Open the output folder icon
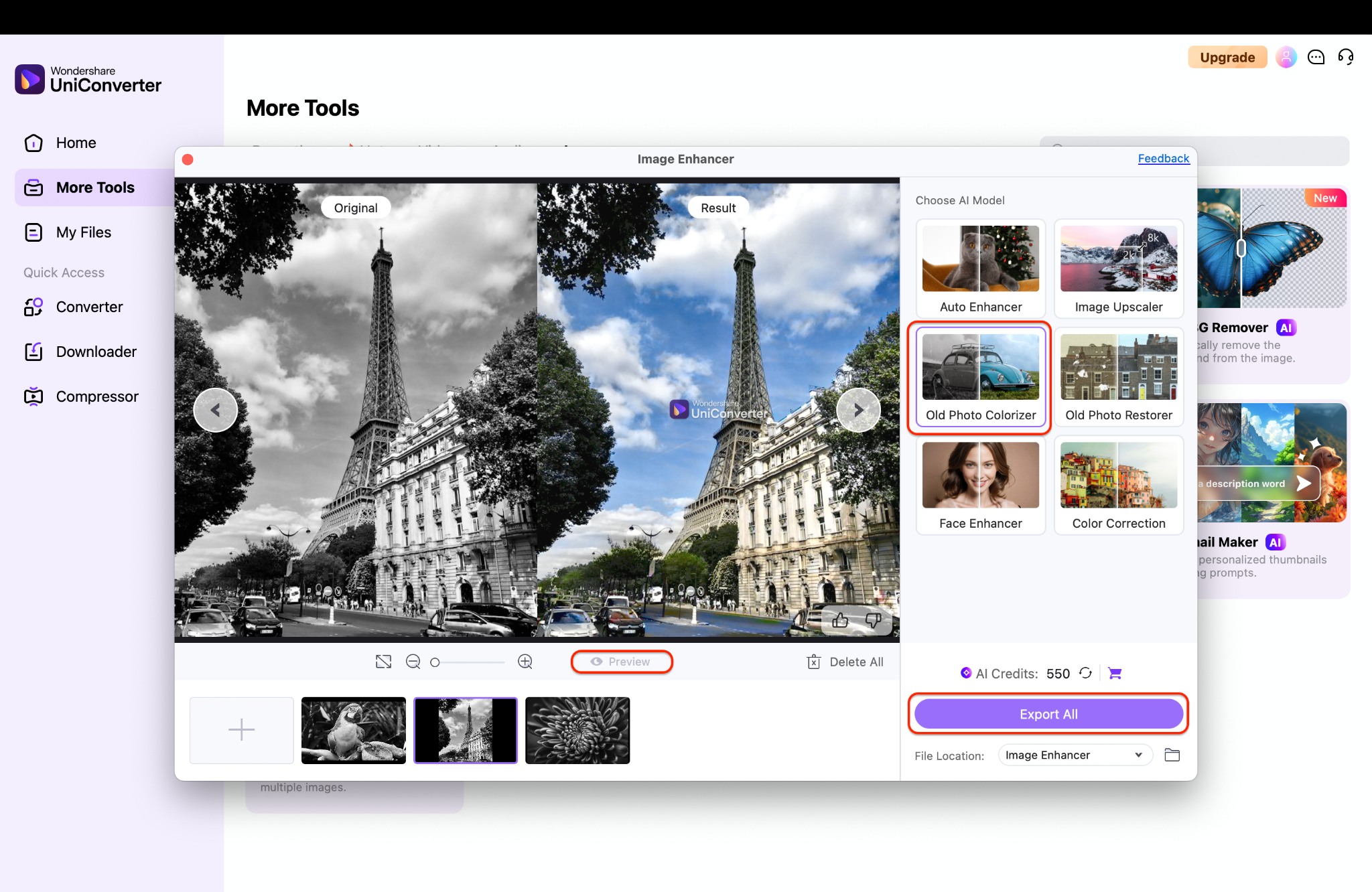Viewport: 1372px width, 892px height. point(1172,755)
